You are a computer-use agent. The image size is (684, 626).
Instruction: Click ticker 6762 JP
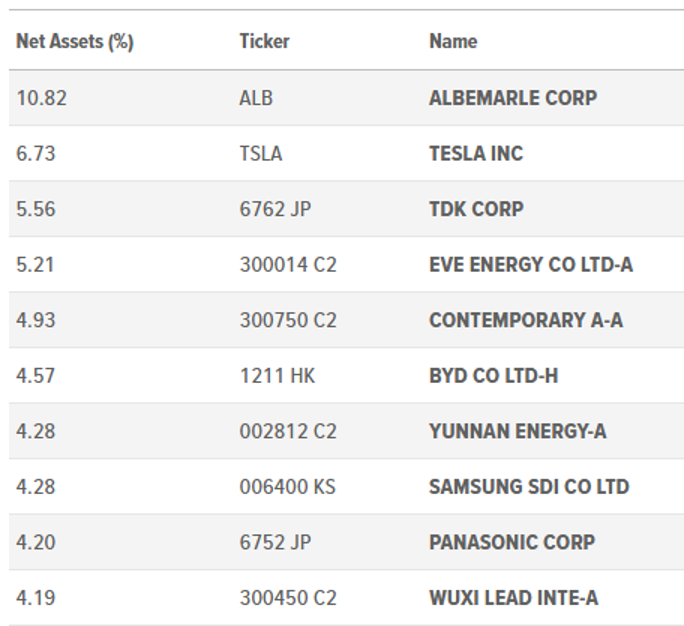(275, 210)
